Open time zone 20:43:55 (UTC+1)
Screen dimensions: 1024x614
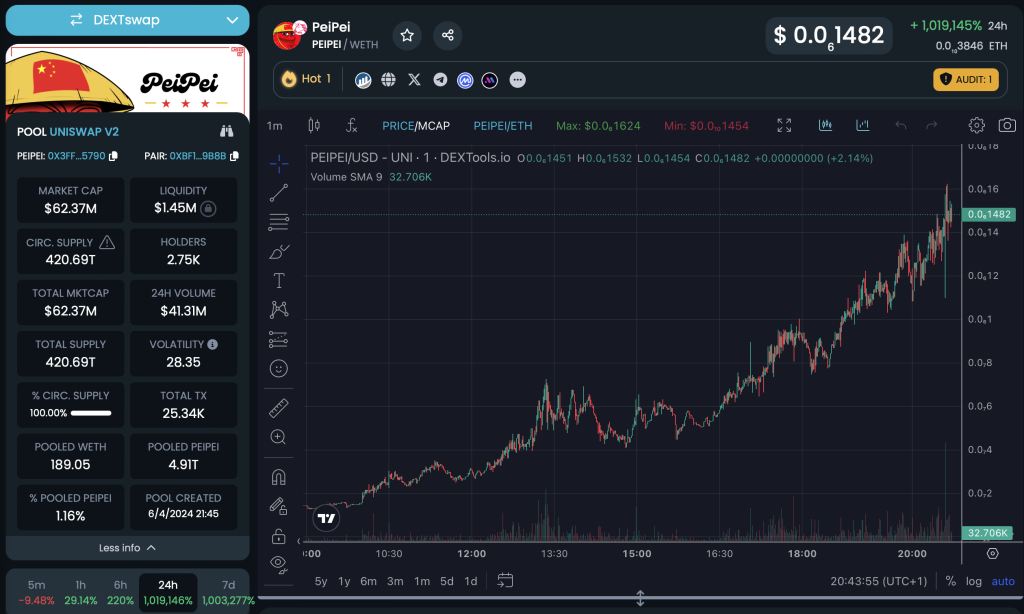[x=878, y=581]
